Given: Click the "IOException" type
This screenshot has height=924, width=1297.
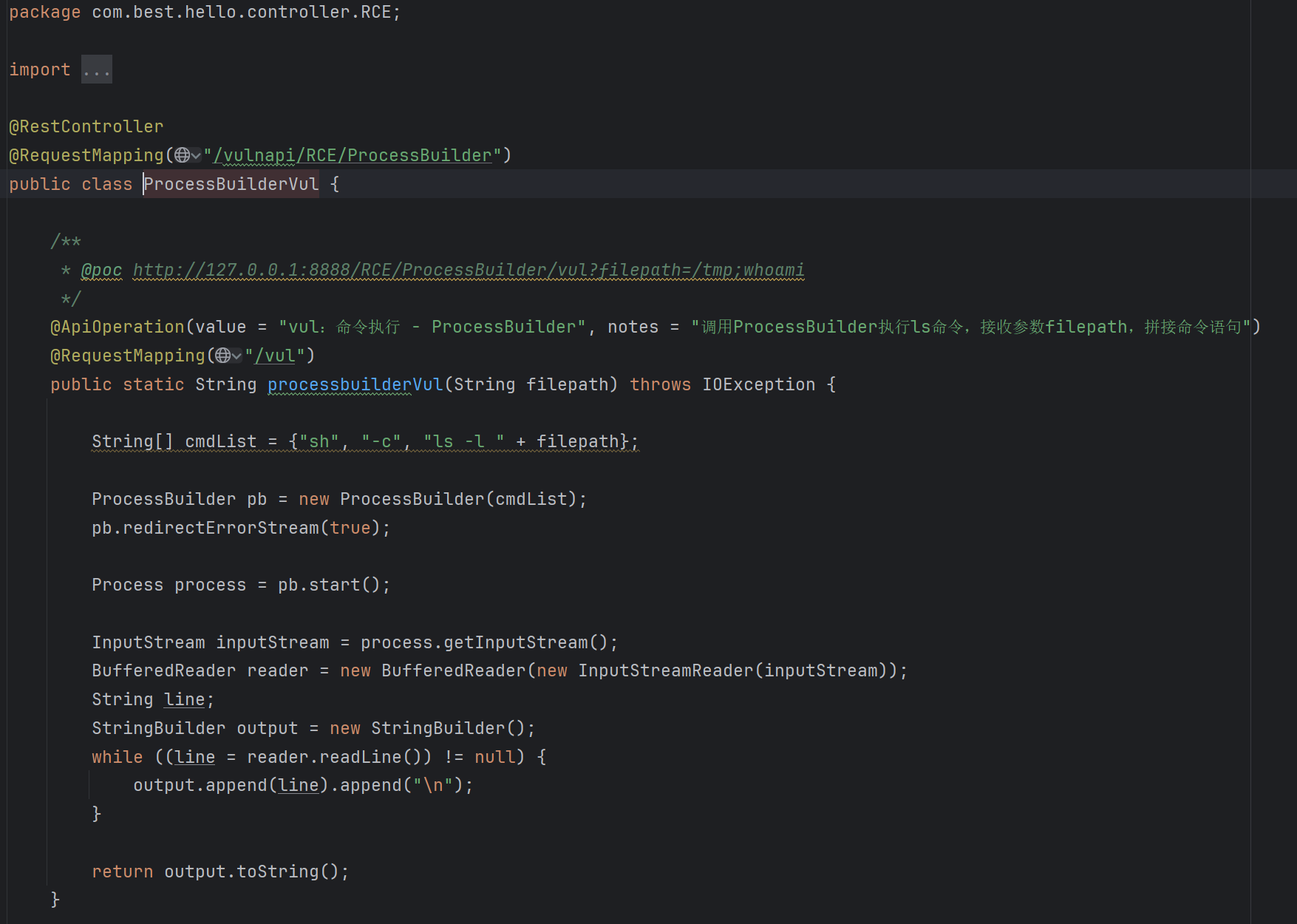Looking at the screenshot, I should pyautogui.click(x=759, y=384).
